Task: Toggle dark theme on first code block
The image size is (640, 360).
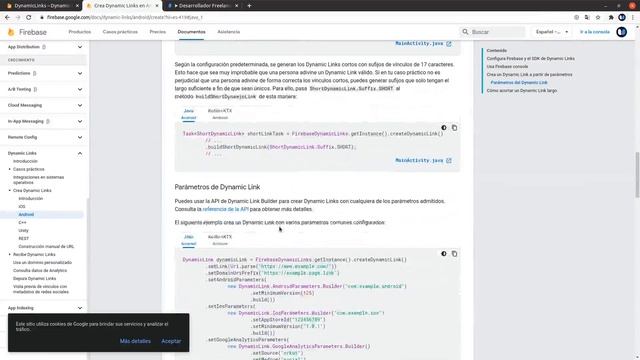Action: (444, 128)
